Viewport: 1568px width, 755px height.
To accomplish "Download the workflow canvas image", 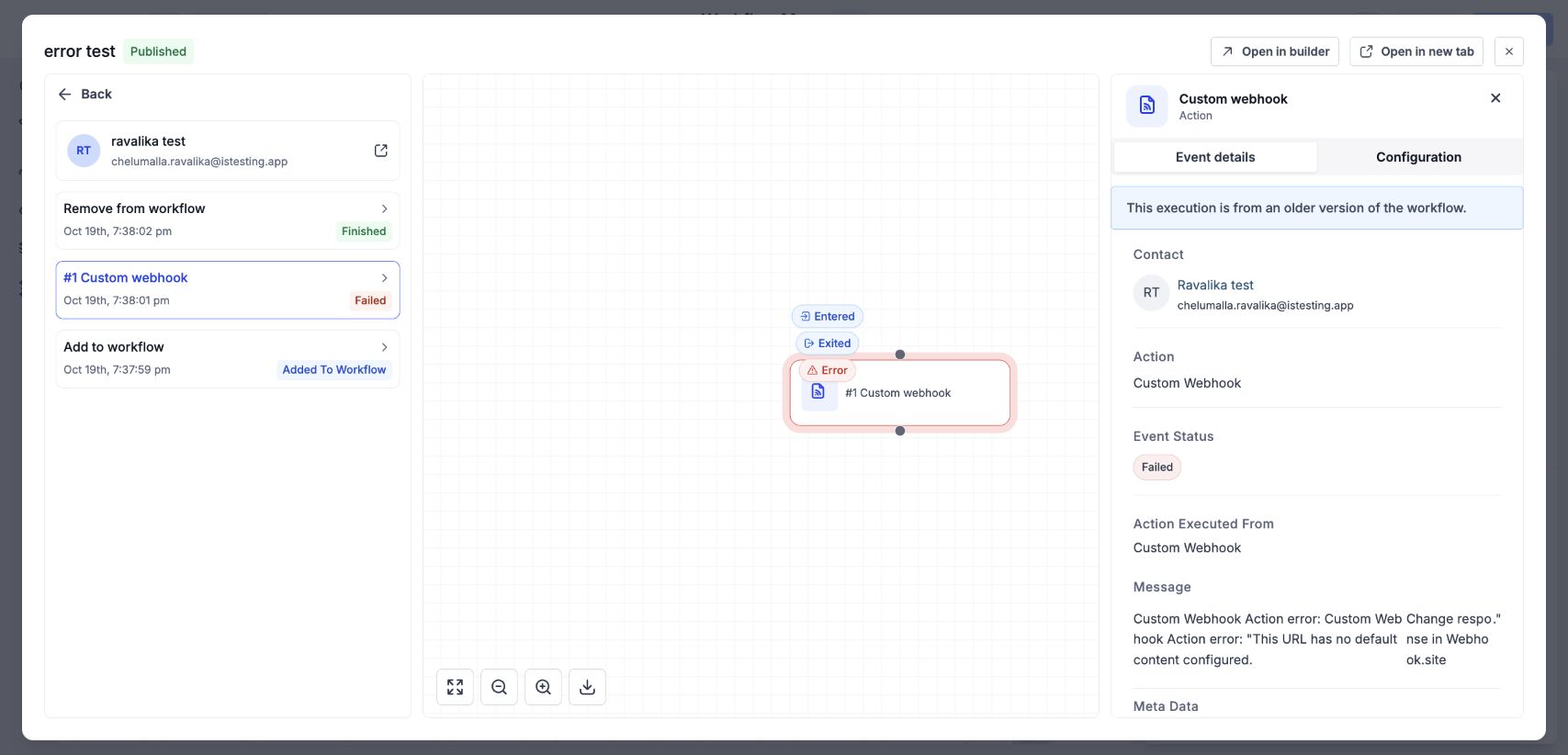I will [x=587, y=687].
